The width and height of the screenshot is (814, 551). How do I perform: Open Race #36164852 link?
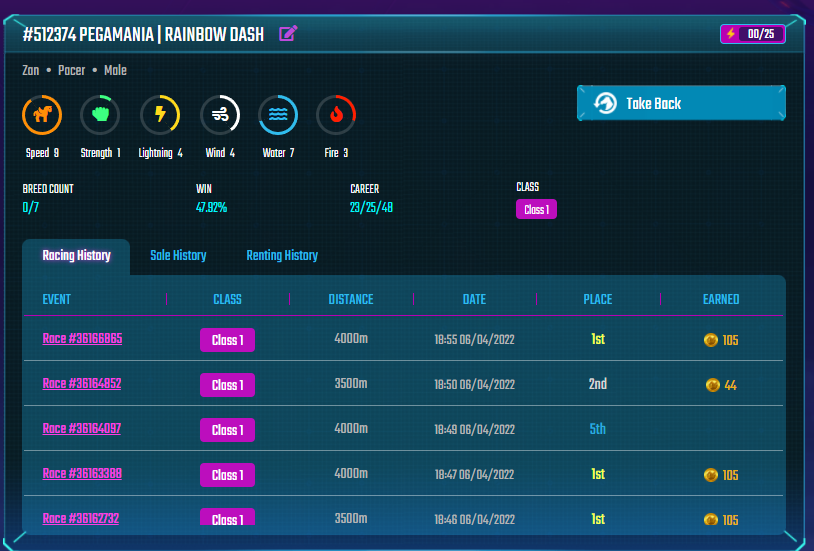pos(82,384)
